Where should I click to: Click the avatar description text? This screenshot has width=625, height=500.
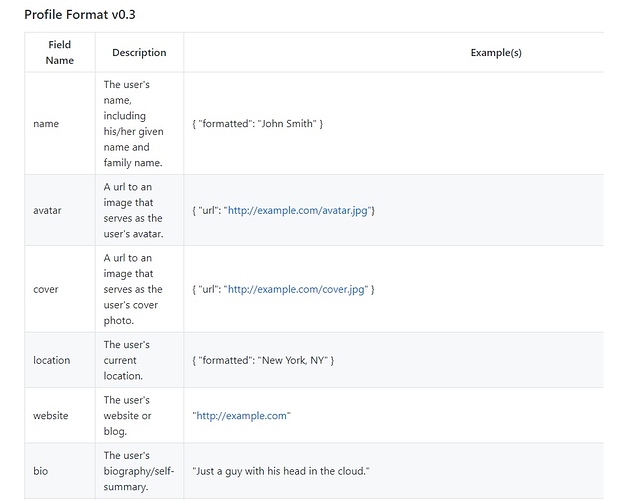[134, 211]
